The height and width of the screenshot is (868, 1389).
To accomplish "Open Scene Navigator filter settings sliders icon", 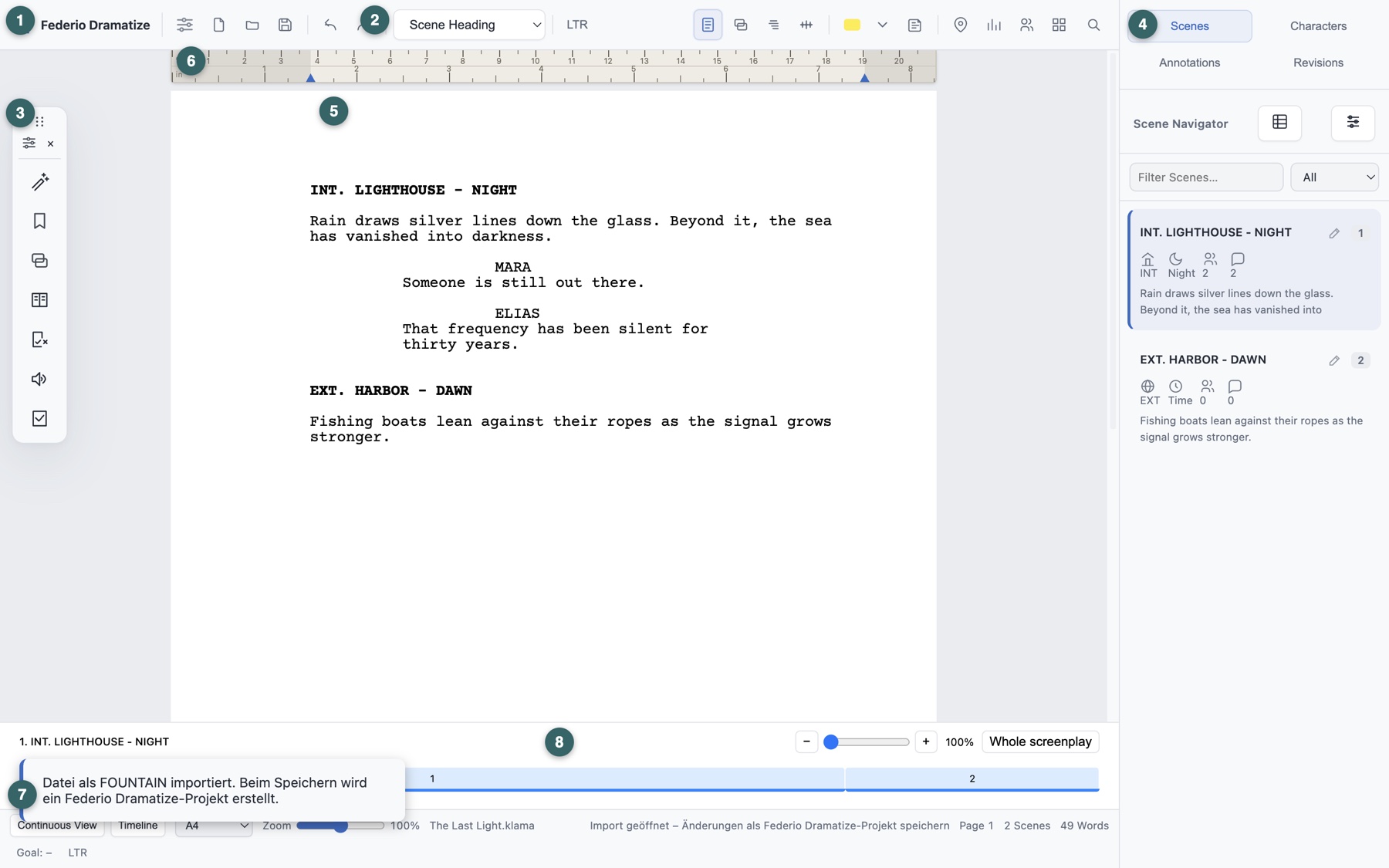I will point(1353,123).
